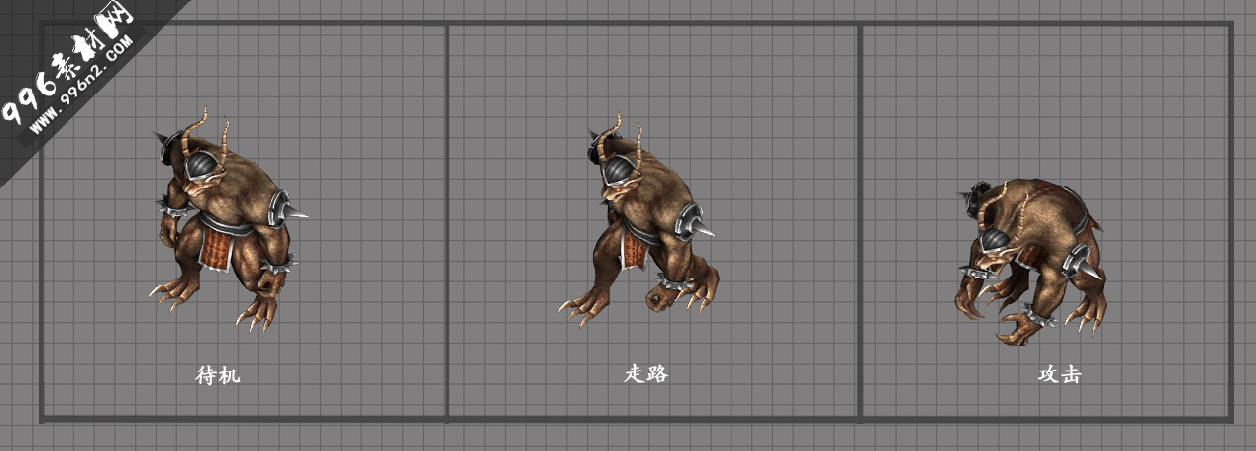This screenshot has width=1256, height=451.
Task: Select the monster sprite above the 攻击 label
Action: click(x=1031, y=263)
